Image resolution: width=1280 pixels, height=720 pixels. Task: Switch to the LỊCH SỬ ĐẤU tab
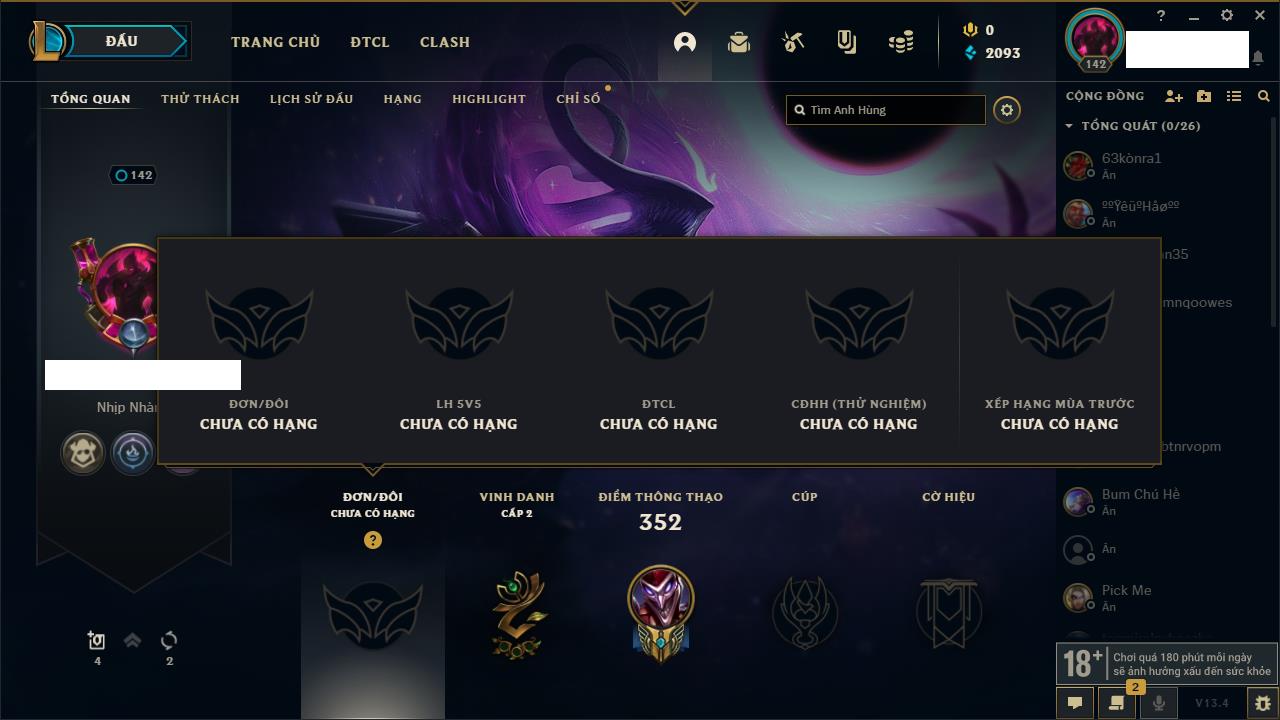[x=311, y=99]
